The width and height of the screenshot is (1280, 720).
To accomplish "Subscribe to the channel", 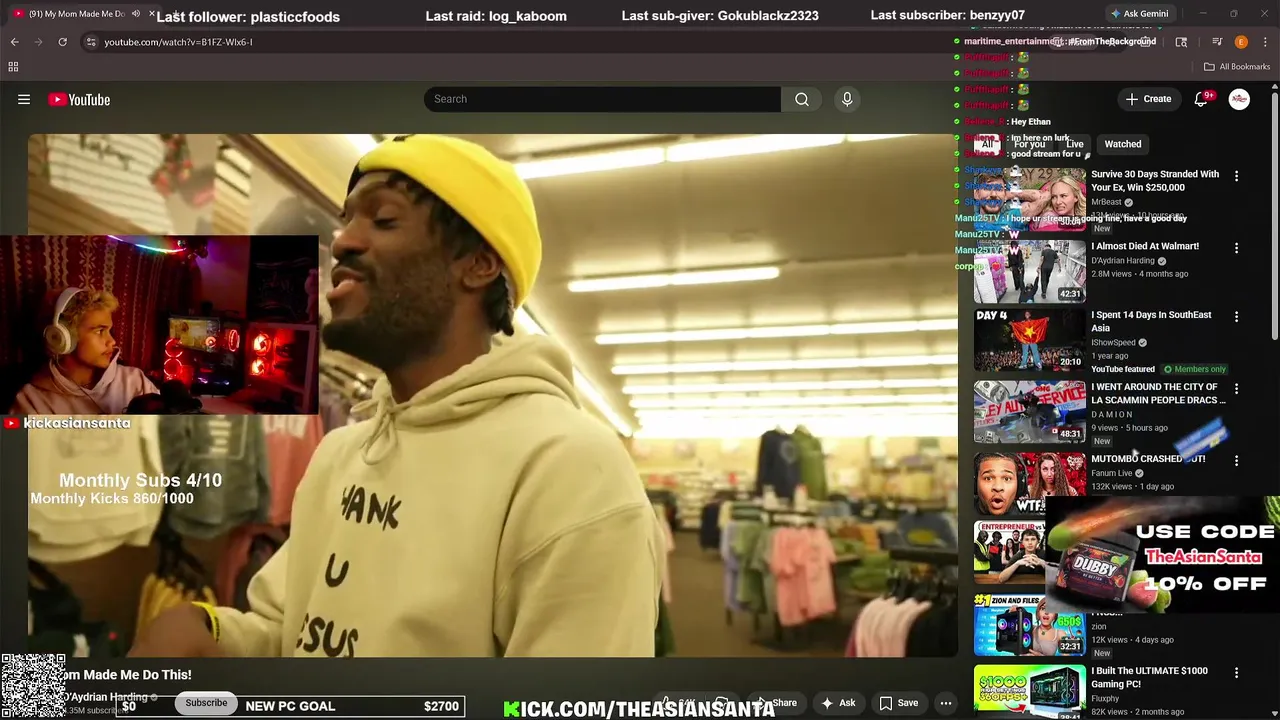I will (x=206, y=703).
